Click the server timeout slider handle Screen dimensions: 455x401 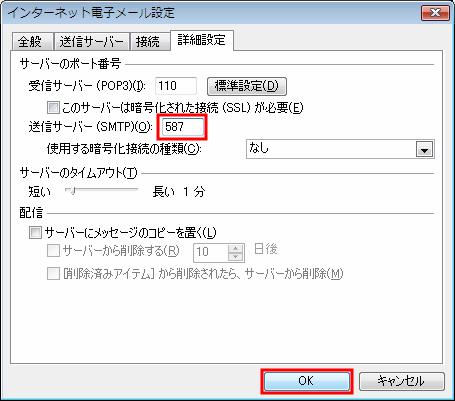tap(73, 190)
